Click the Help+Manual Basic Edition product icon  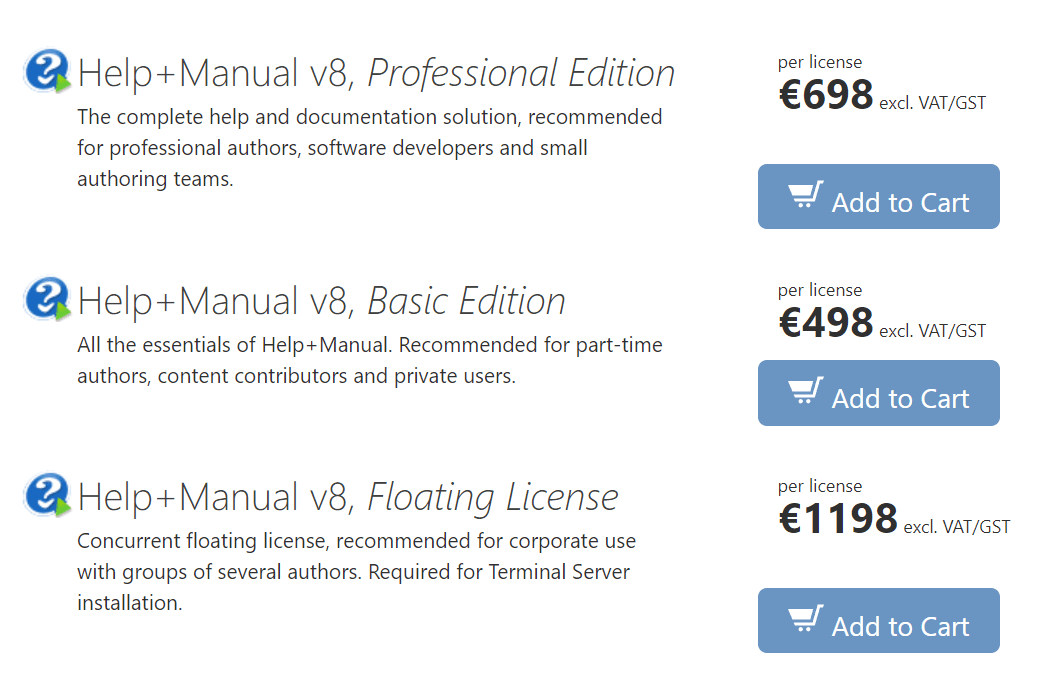[x=47, y=299]
